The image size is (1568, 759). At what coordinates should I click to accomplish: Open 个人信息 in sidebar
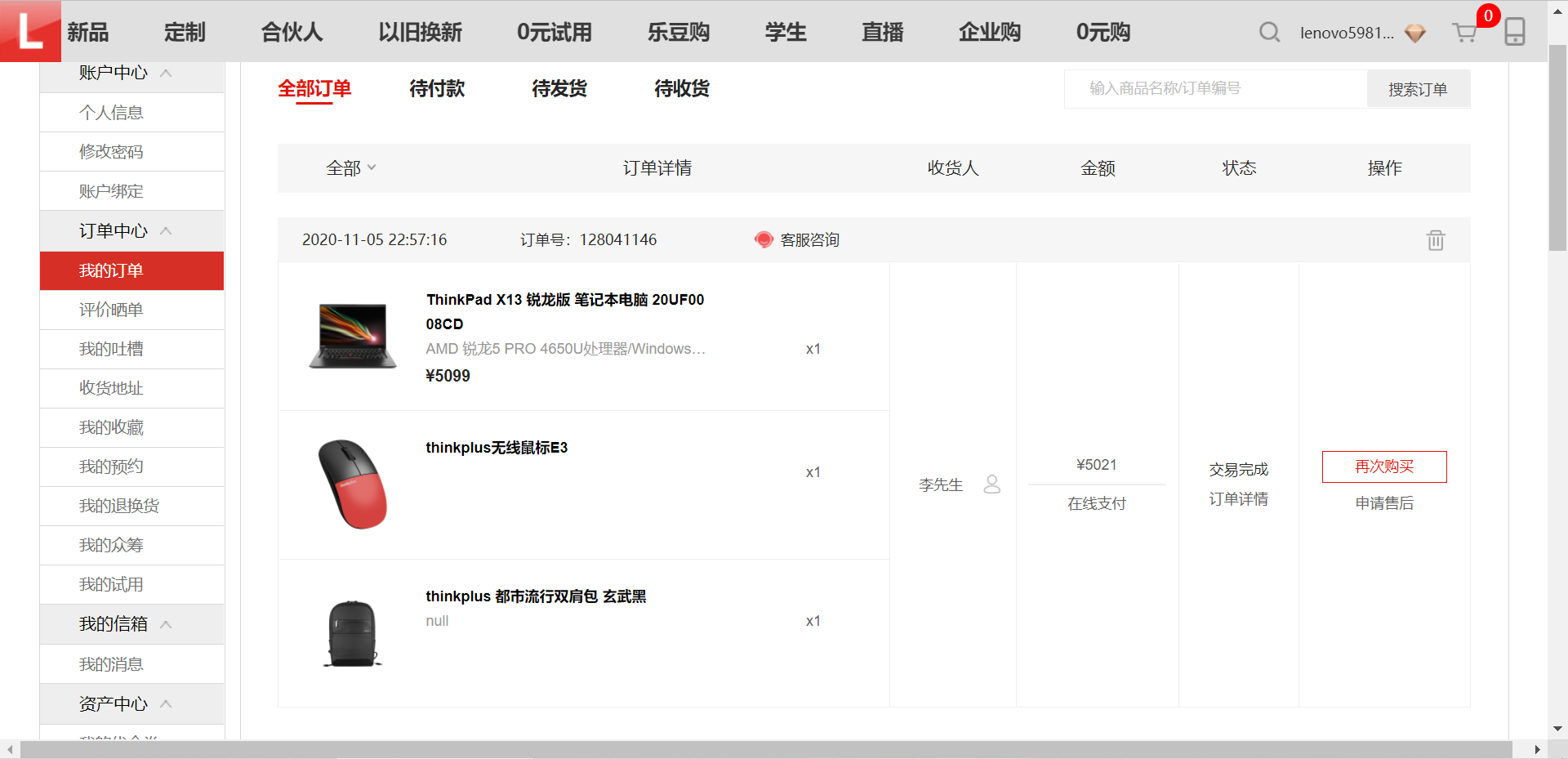pyautogui.click(x=131, y=113)
